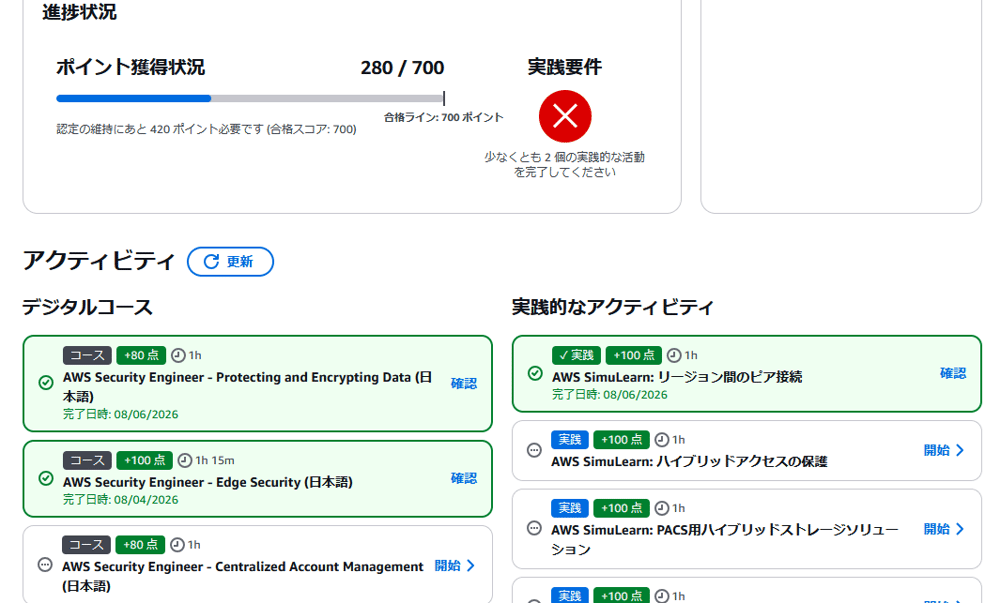This screenshot has height=603, width=1000.
Task: Click the 280 / 700 points text
Action: point(402,68)
